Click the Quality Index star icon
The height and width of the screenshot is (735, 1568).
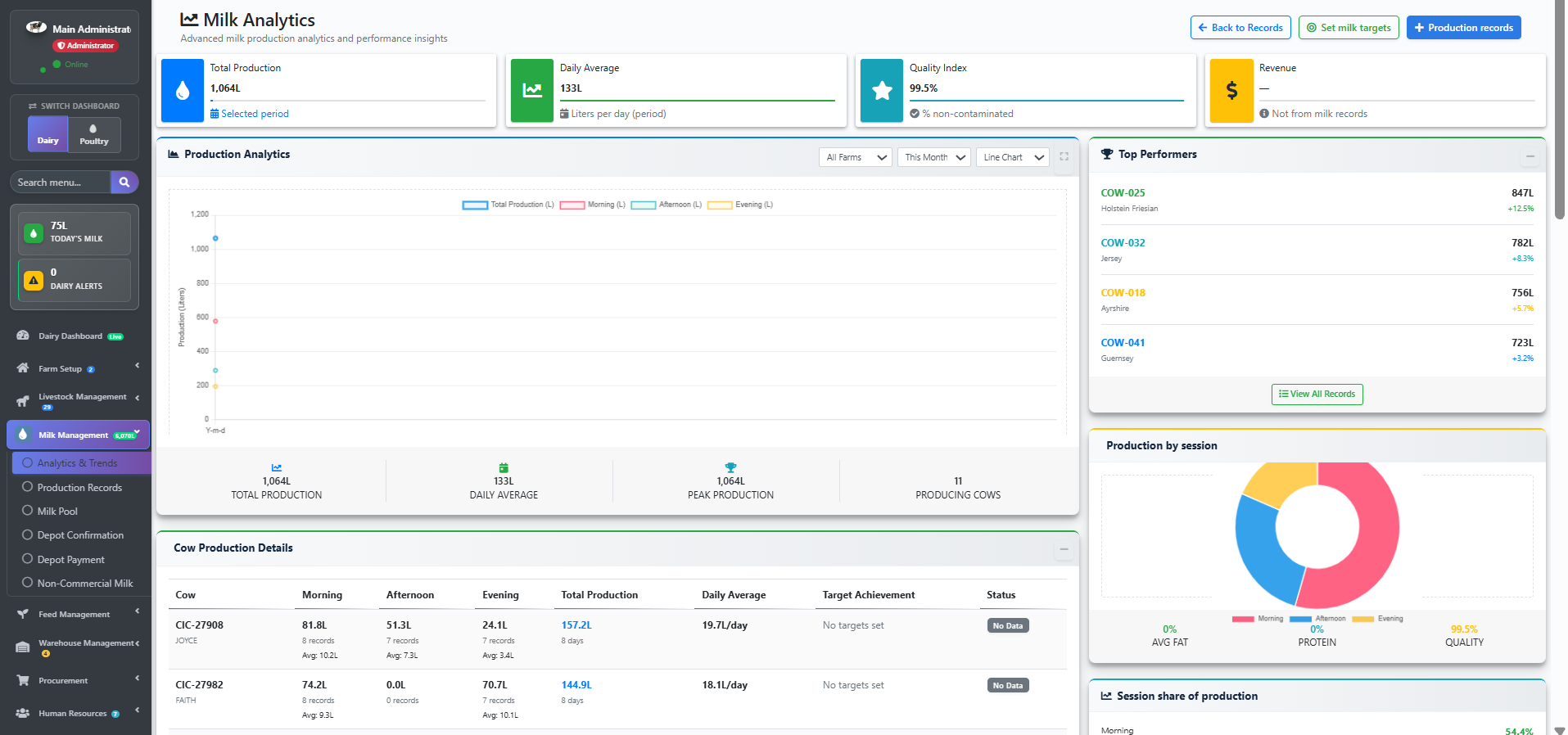[x=882, y=91]
